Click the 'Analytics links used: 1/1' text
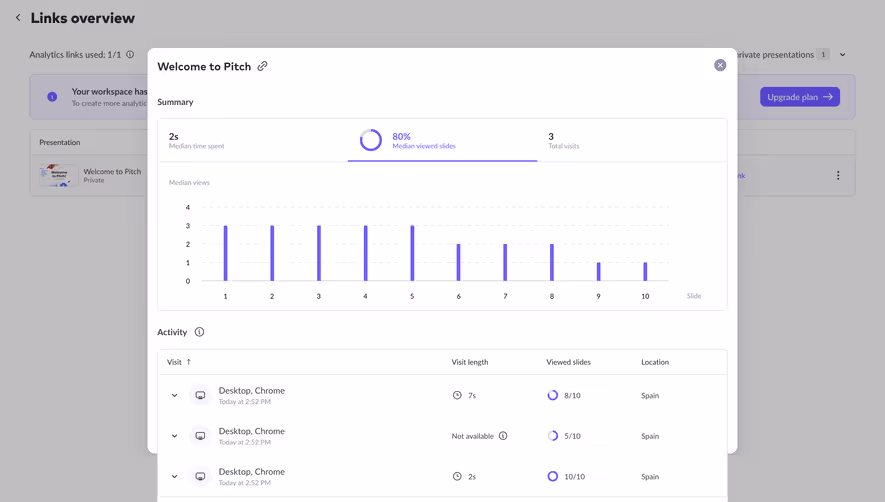The image size is (885, 502). [75, 55]
